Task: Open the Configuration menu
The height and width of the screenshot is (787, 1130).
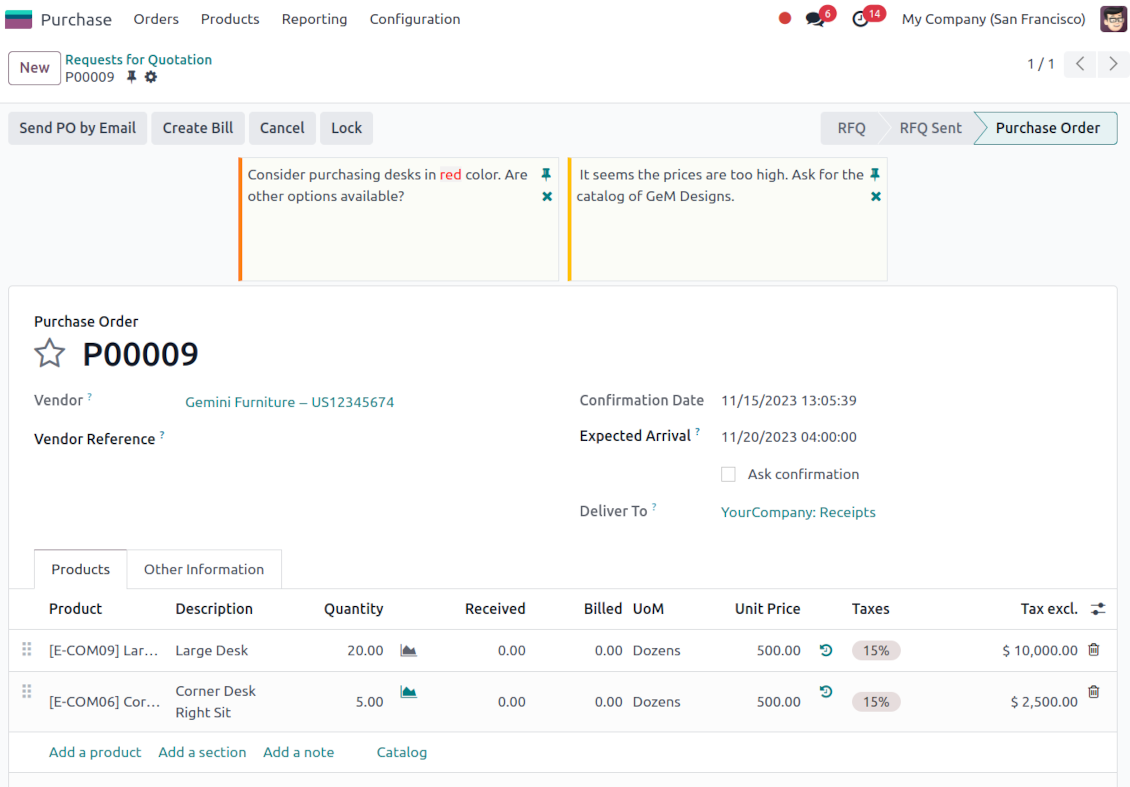Action: click(x=415, y=19)
